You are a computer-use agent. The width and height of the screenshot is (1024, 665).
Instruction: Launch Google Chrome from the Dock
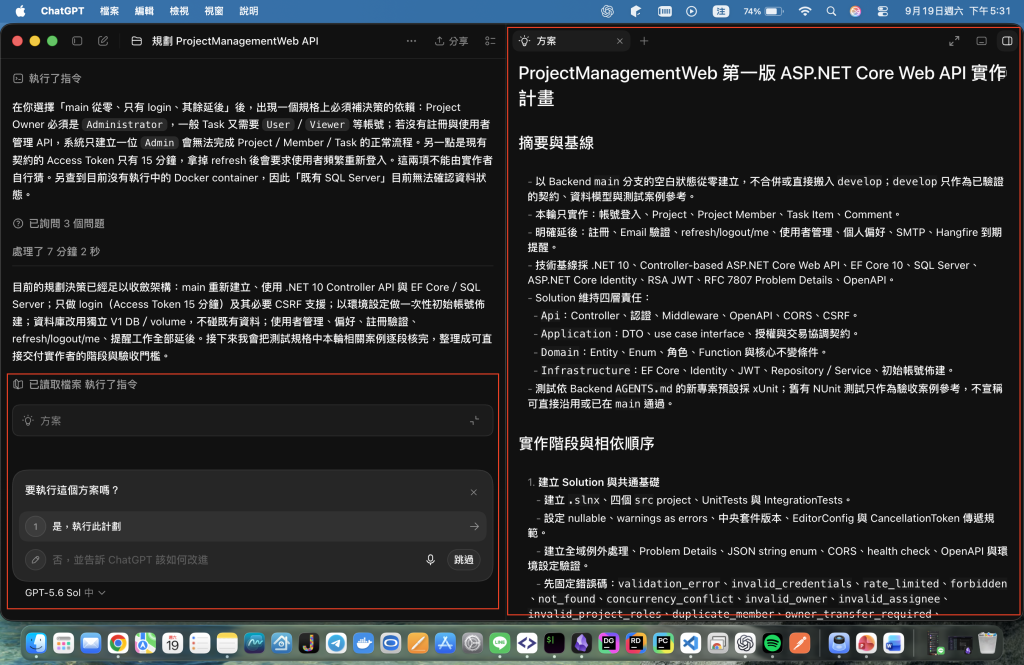coord(118,643)
